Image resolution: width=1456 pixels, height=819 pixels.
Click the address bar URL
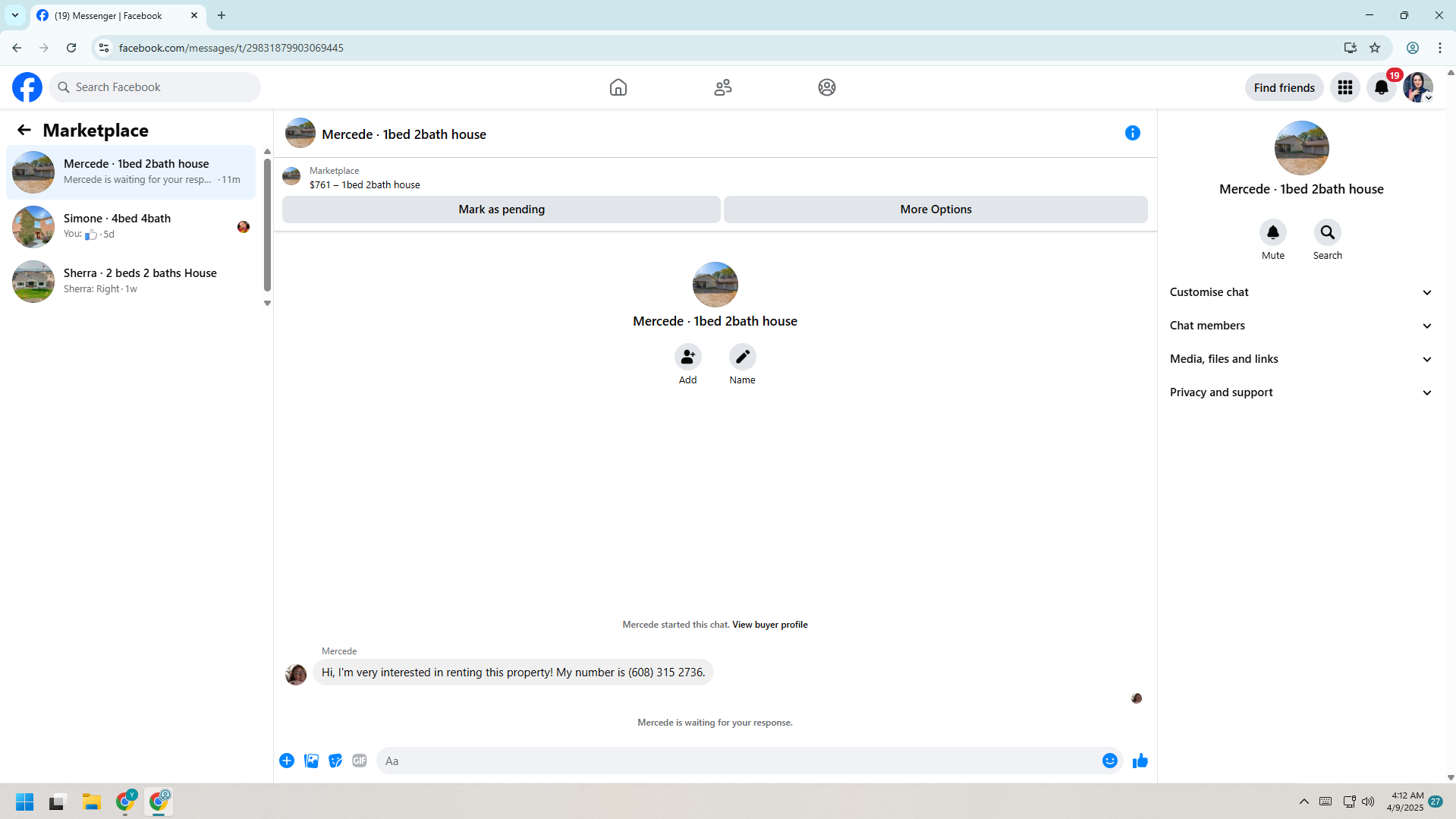(231, 48)
